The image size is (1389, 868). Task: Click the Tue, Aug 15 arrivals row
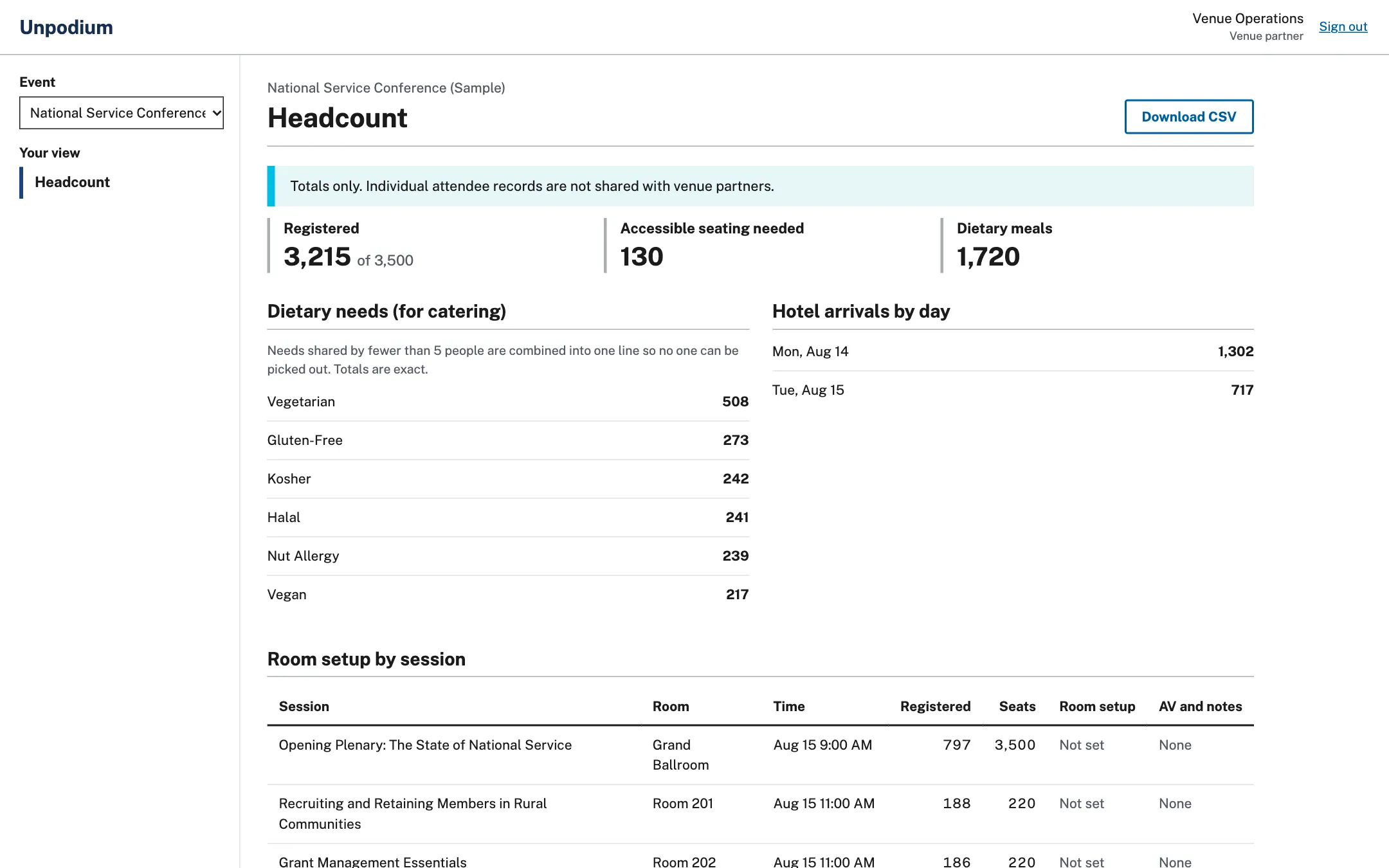pos(1013,390)
